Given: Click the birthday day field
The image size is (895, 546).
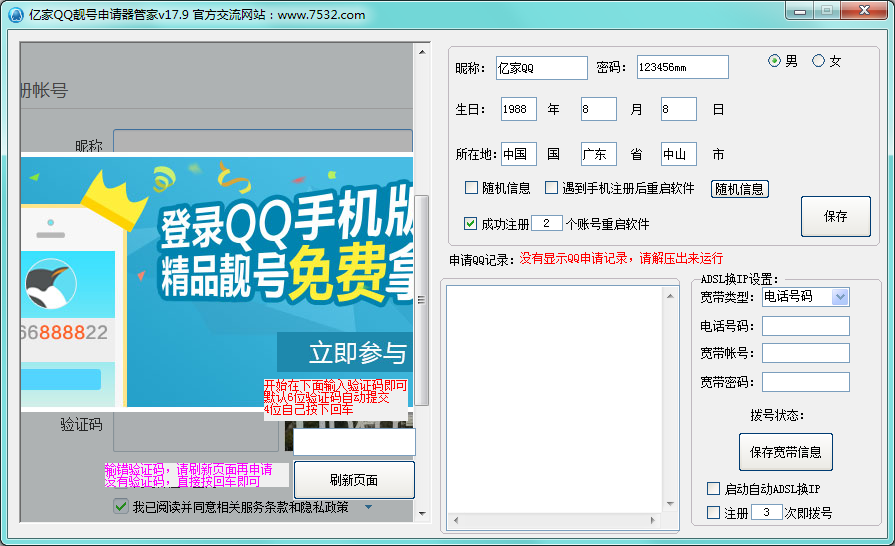Looking at the screenshot, I should click(679, 109).
